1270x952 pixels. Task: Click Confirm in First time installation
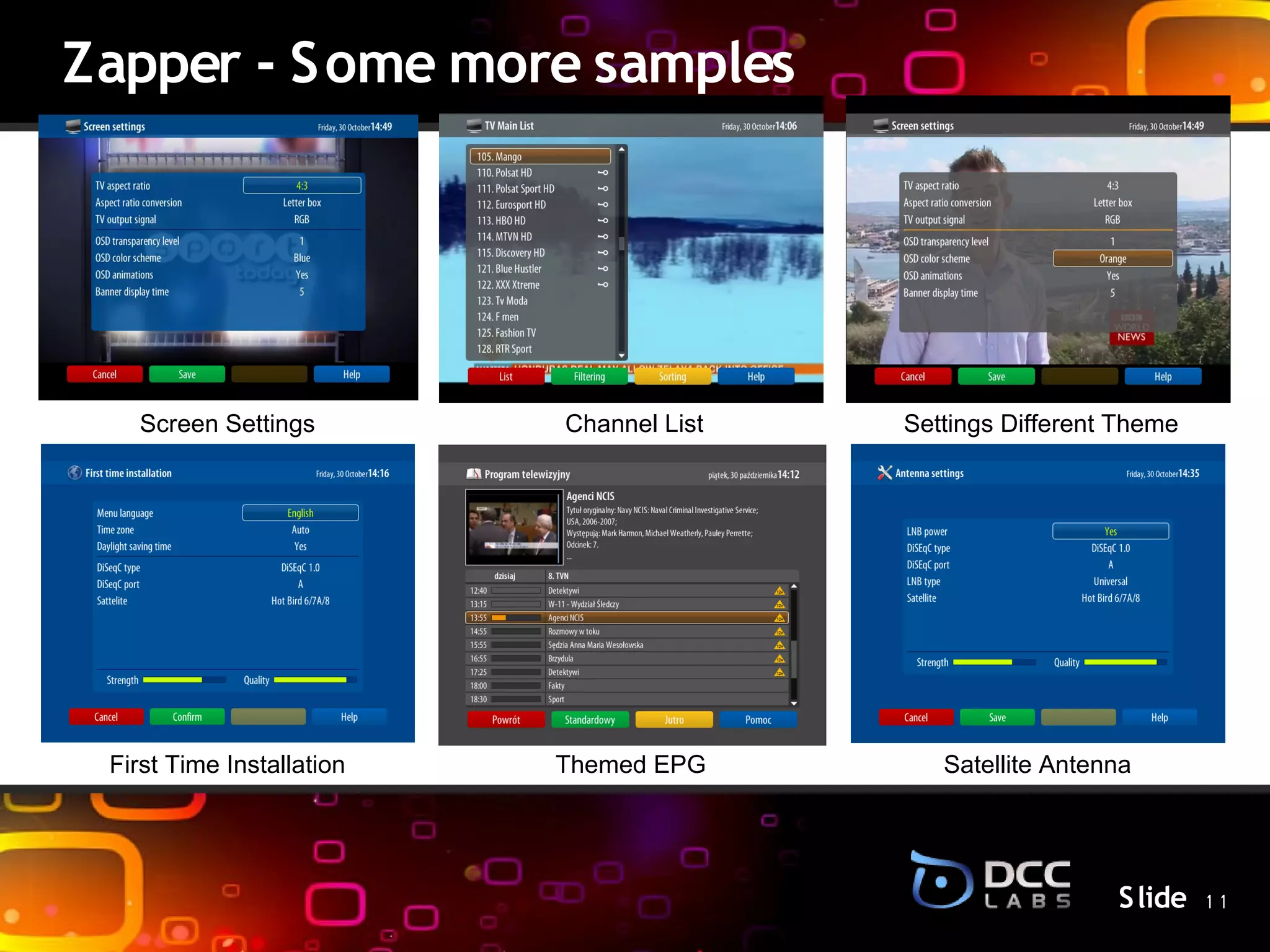pos(187,717)
